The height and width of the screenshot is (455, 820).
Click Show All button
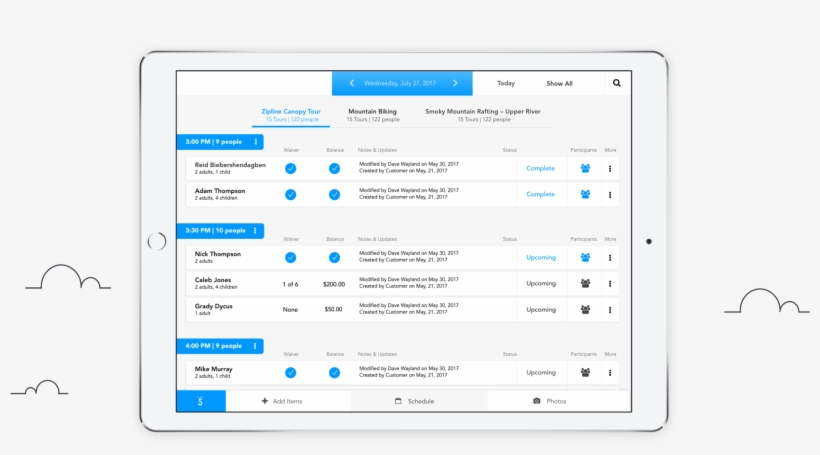560,83
